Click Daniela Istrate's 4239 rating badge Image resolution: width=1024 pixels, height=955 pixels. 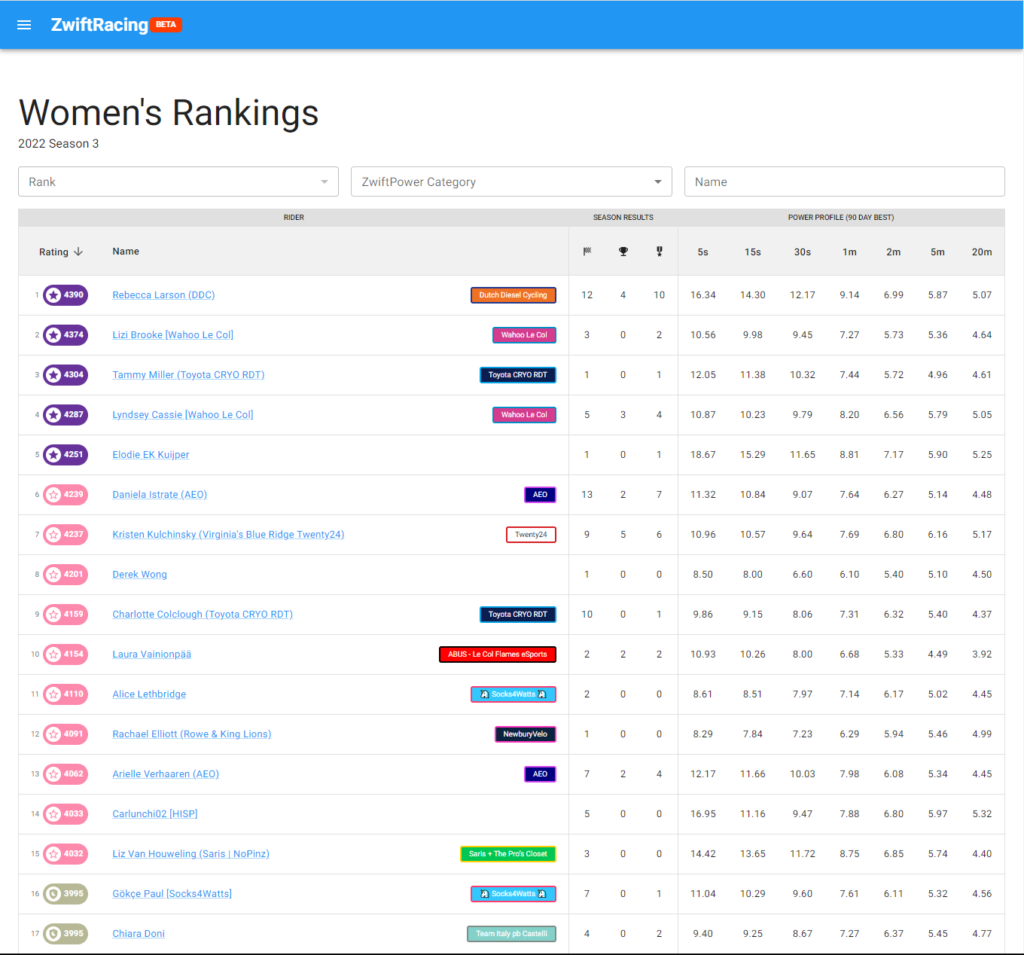[x=65, y=495]
